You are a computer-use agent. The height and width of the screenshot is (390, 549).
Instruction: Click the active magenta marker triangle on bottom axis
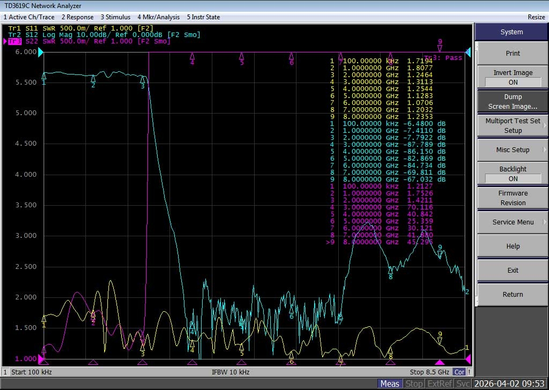tap(440, 362)
